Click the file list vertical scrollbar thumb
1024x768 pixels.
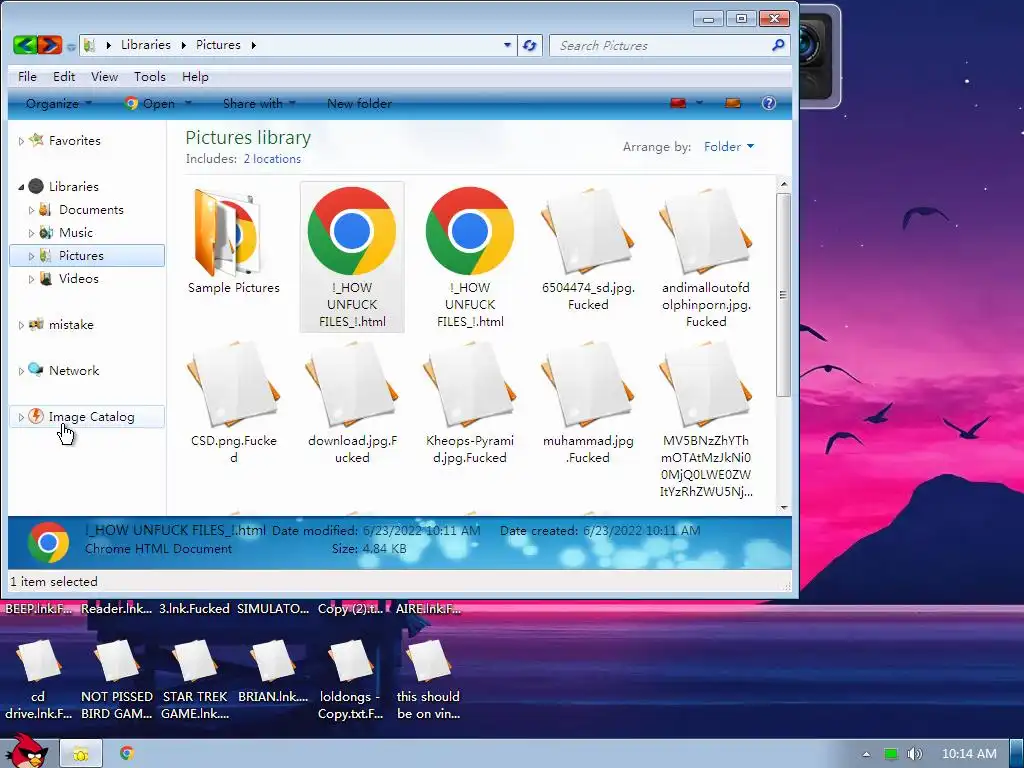pyautogui.click(x=783, y=294)
